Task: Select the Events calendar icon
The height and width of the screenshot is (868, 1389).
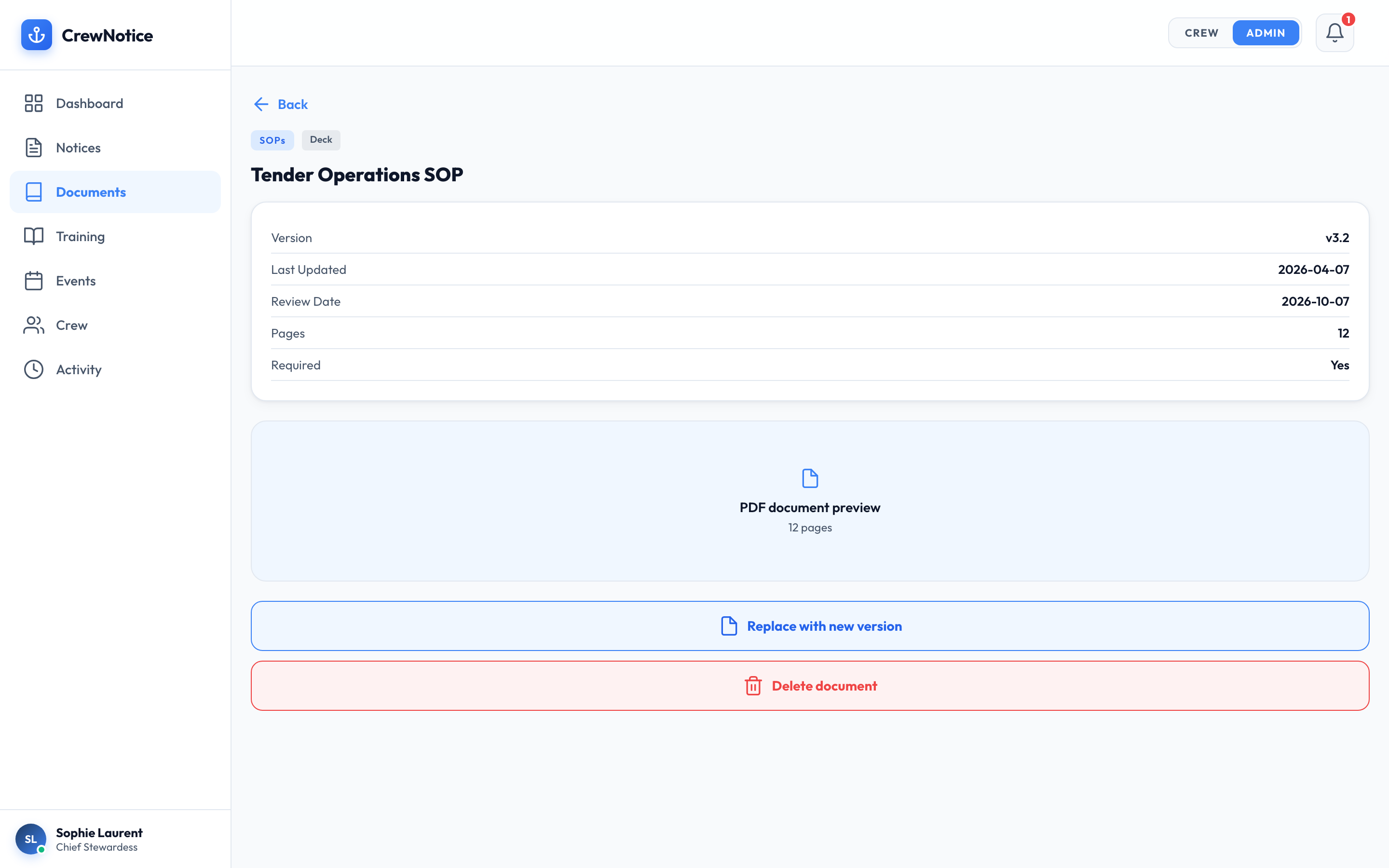Action: (33, 280)
